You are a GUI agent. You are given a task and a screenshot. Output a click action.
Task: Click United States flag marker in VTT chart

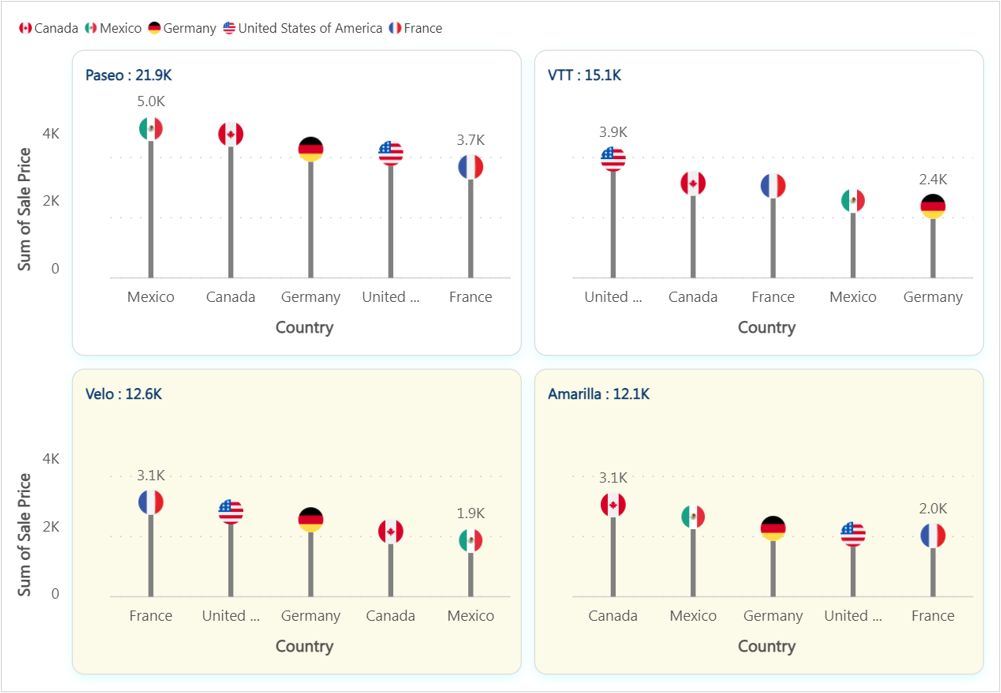pos(613,159)
